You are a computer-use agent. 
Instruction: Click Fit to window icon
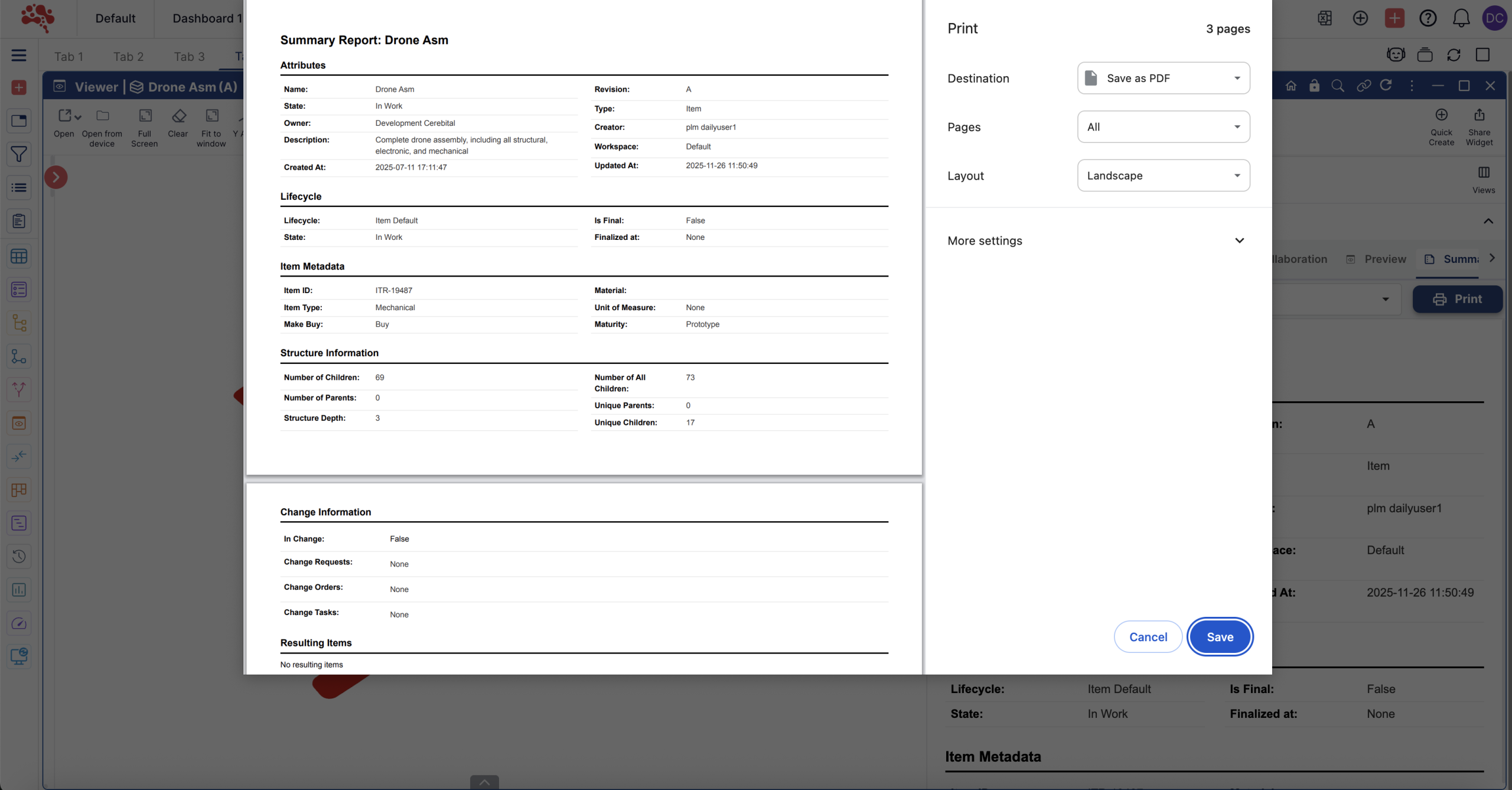click(211, 116)
